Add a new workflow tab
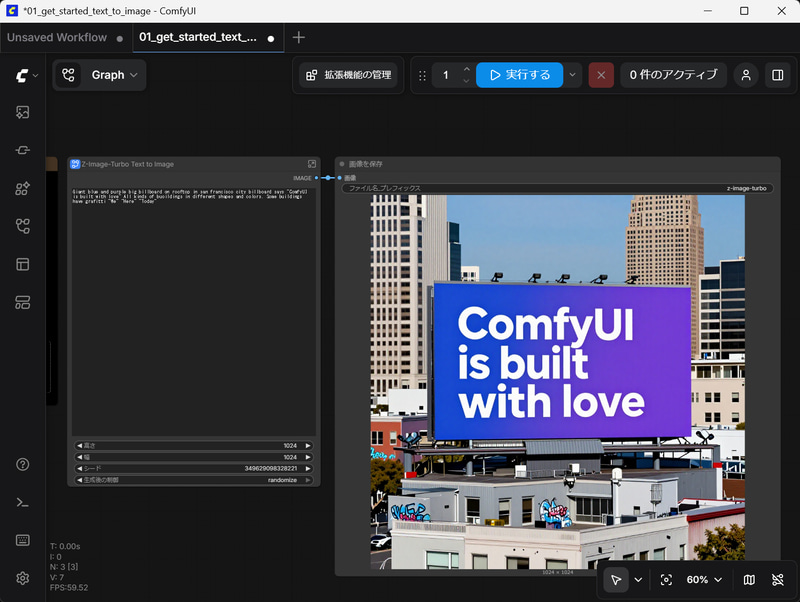 pos(298,38)
